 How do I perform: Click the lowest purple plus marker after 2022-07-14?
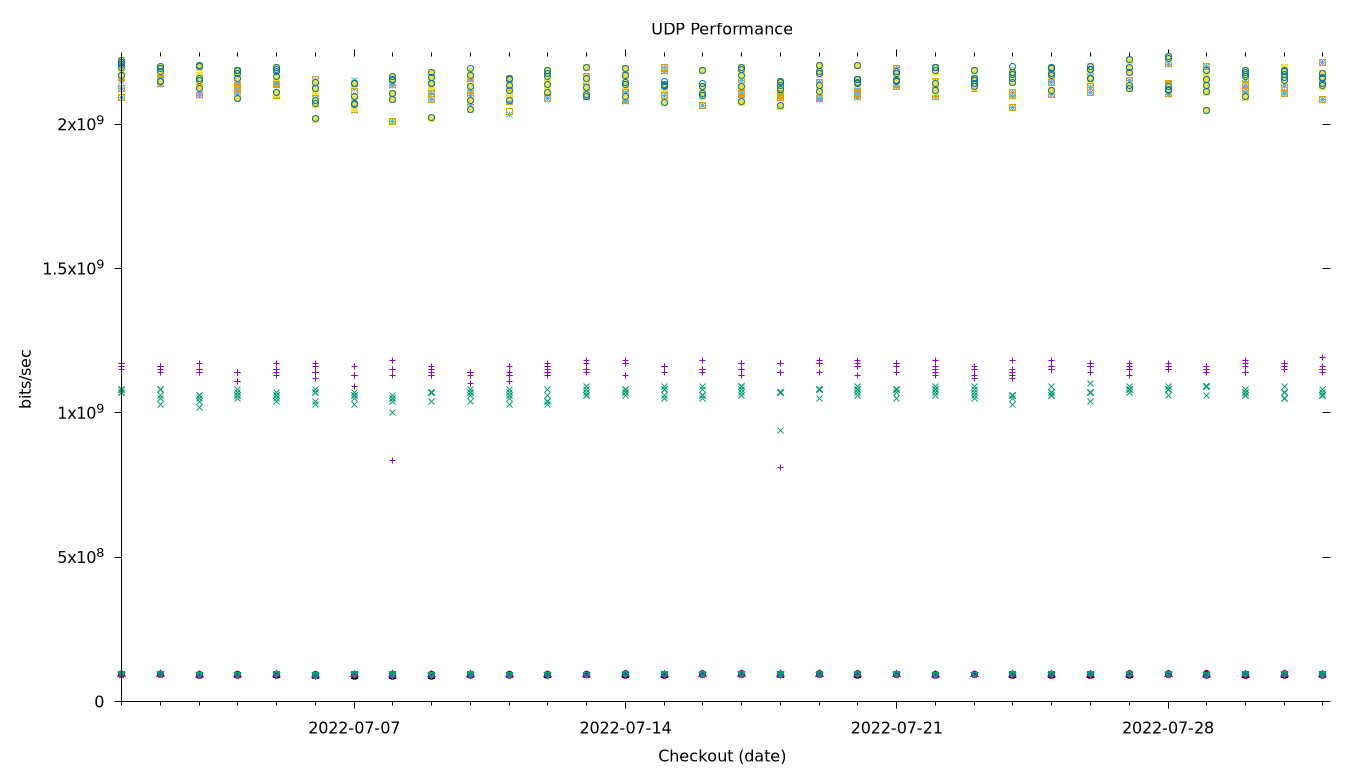coord(780,467)
